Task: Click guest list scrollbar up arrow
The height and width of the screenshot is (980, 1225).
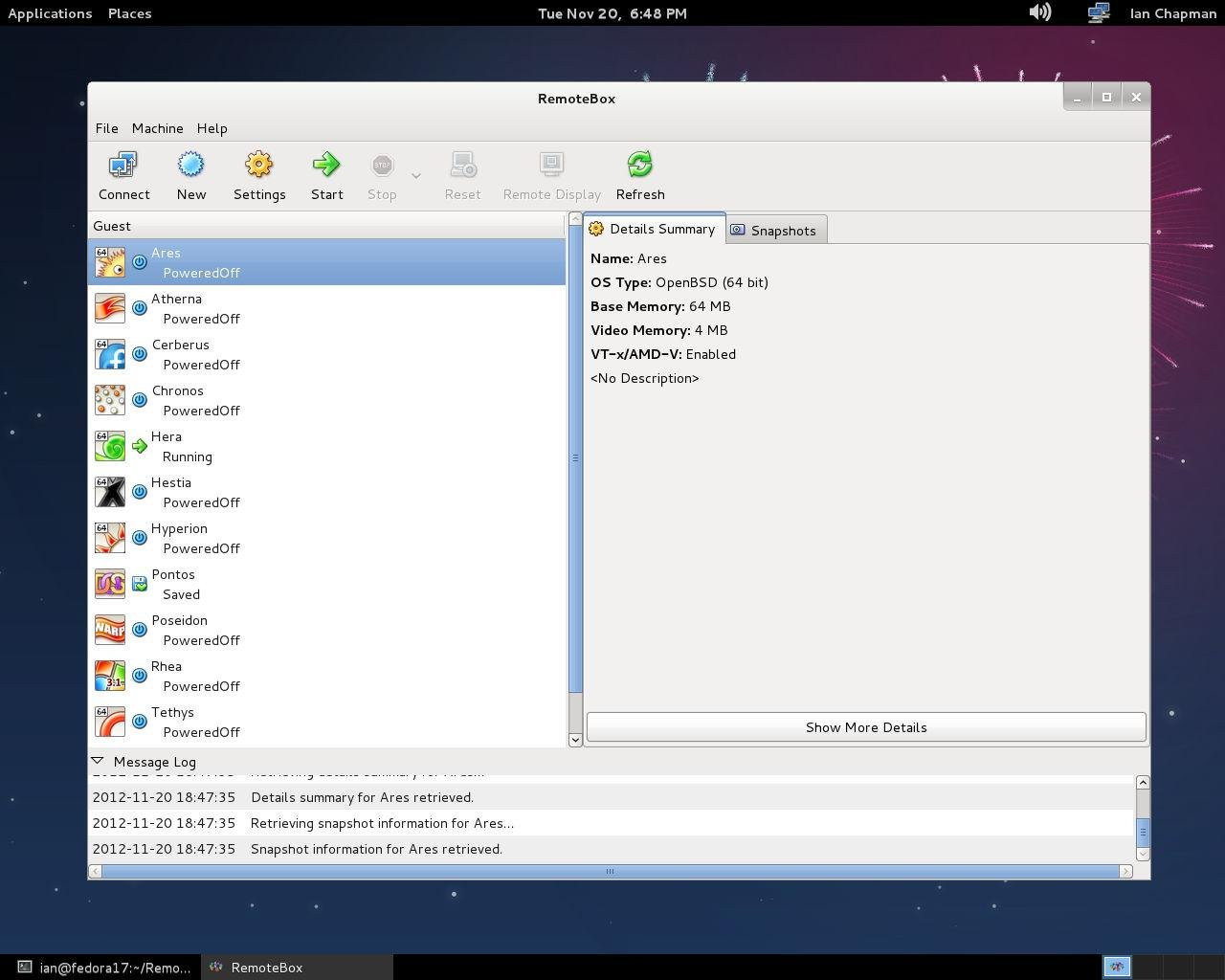Action: pyautogui.click(x=575, y=219)
